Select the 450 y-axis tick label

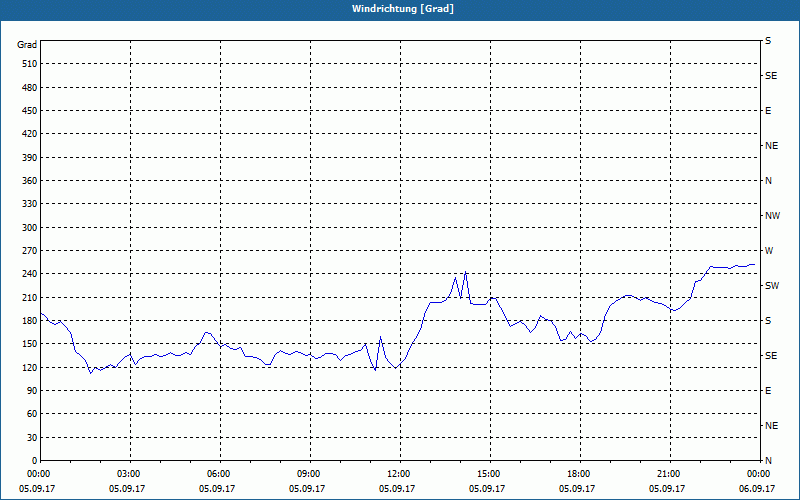(x=30, y=111)
